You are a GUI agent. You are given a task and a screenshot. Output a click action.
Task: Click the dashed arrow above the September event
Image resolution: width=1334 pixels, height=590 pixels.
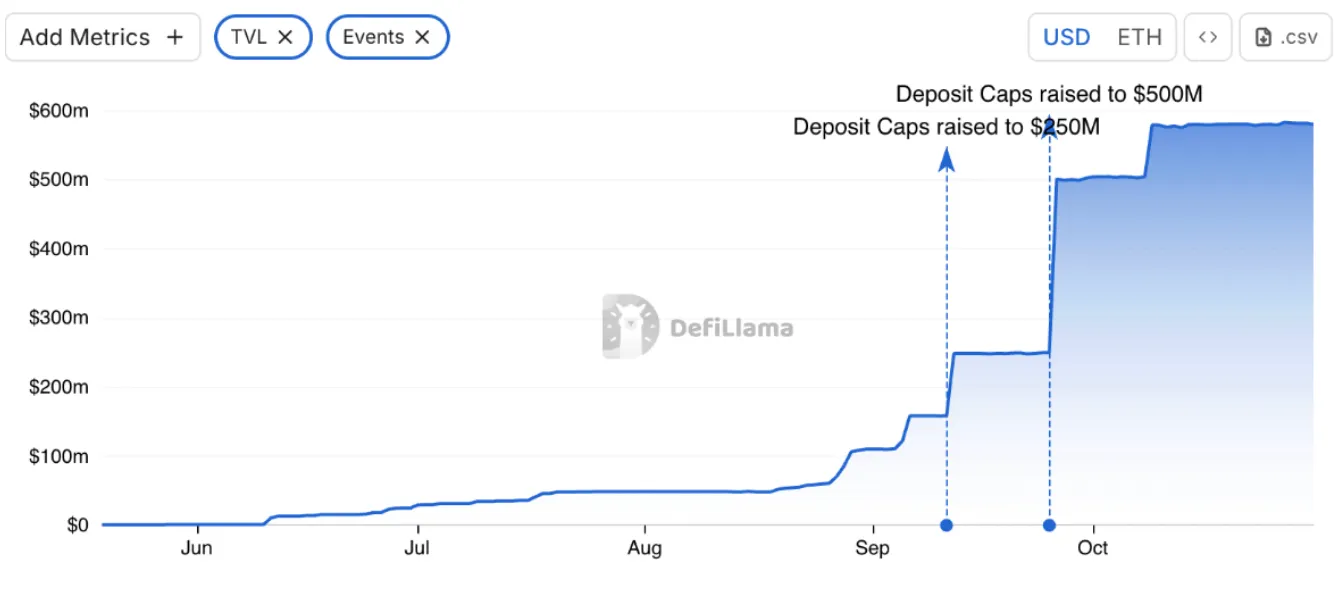point(946,160)
